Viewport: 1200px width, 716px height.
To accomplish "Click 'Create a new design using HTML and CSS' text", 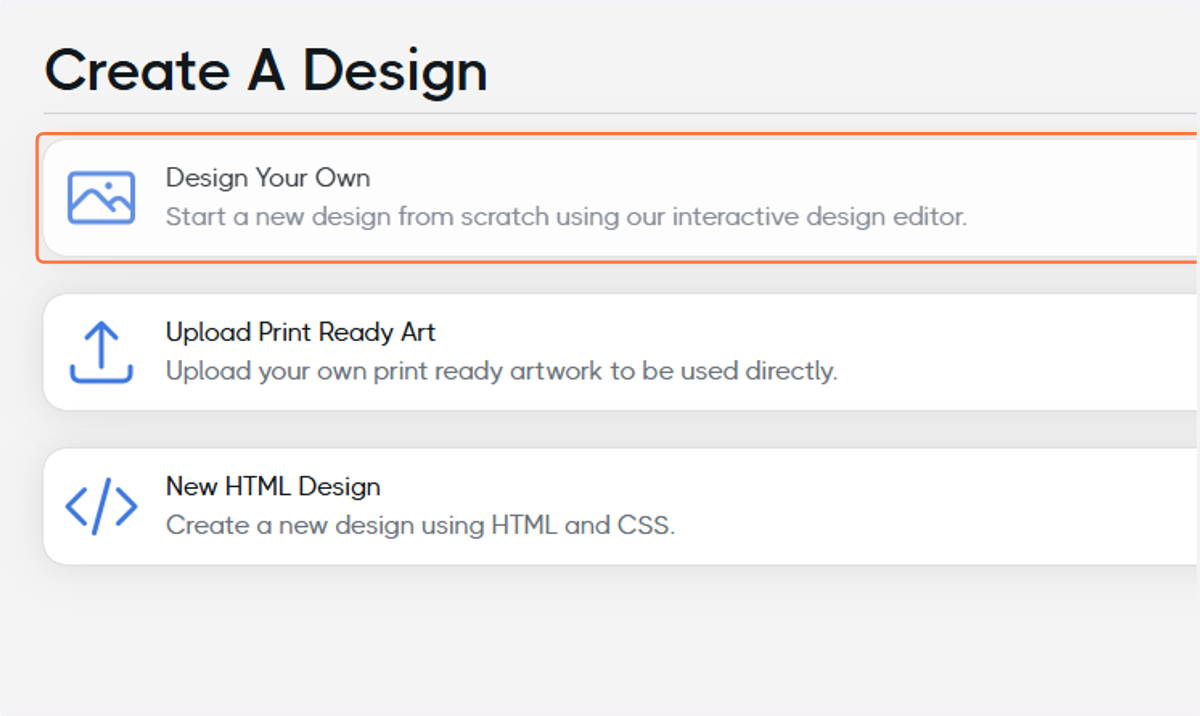I will click(420, 525).
